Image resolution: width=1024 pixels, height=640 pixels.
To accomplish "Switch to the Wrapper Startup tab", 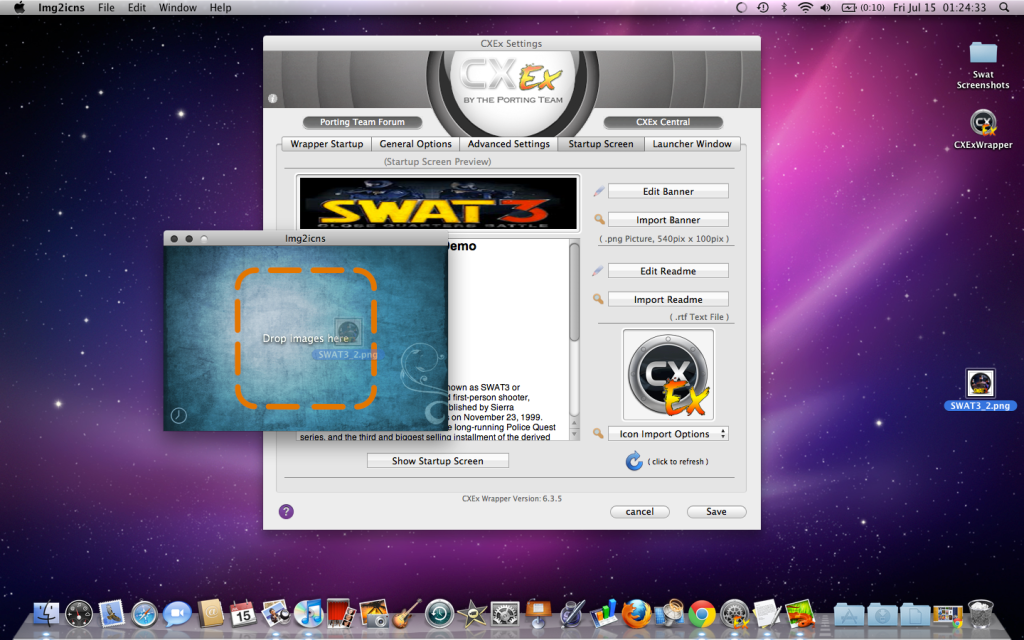I will tap(327, 144).
